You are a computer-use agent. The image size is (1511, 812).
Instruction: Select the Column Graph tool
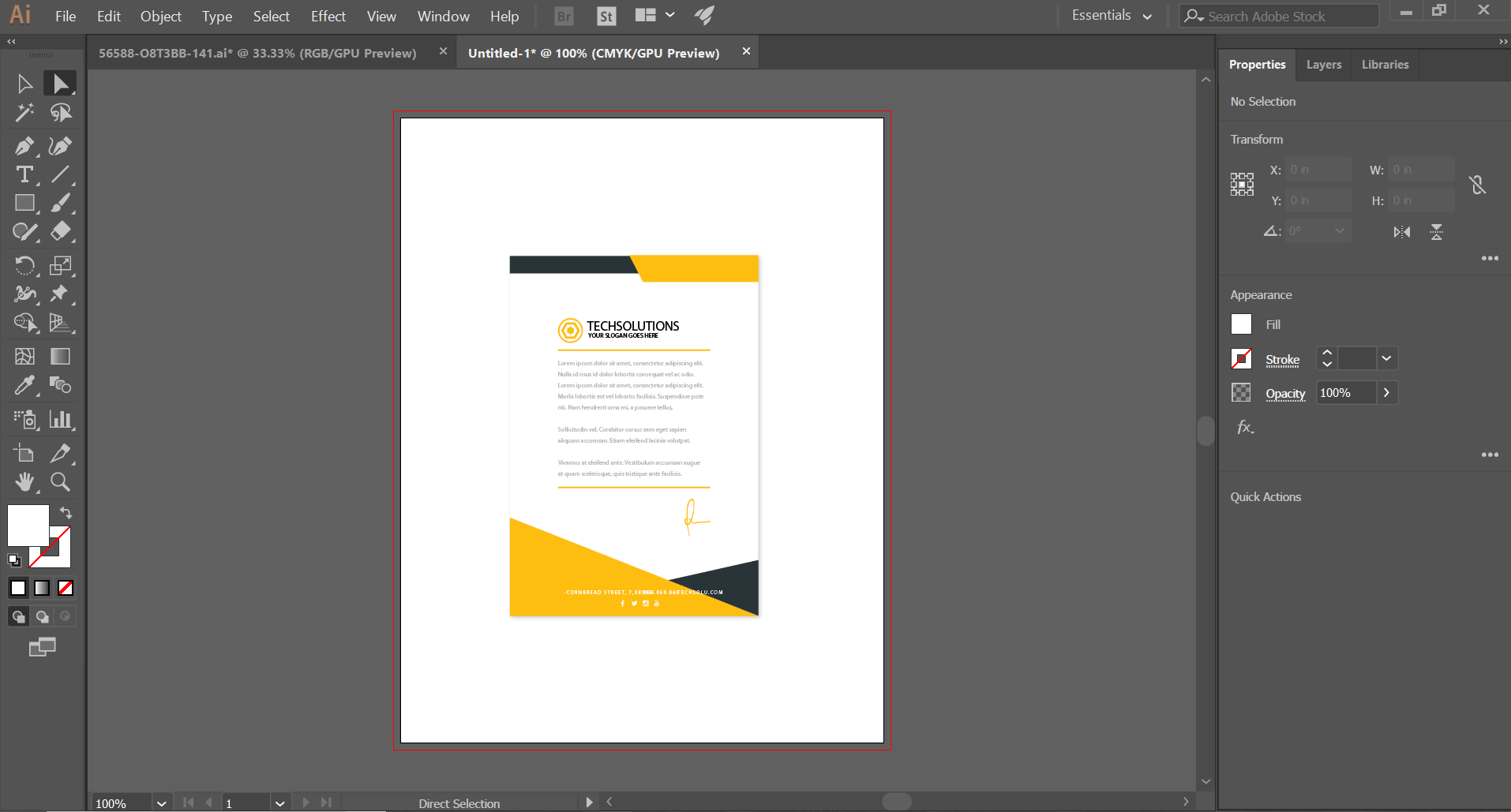point(60,419)
